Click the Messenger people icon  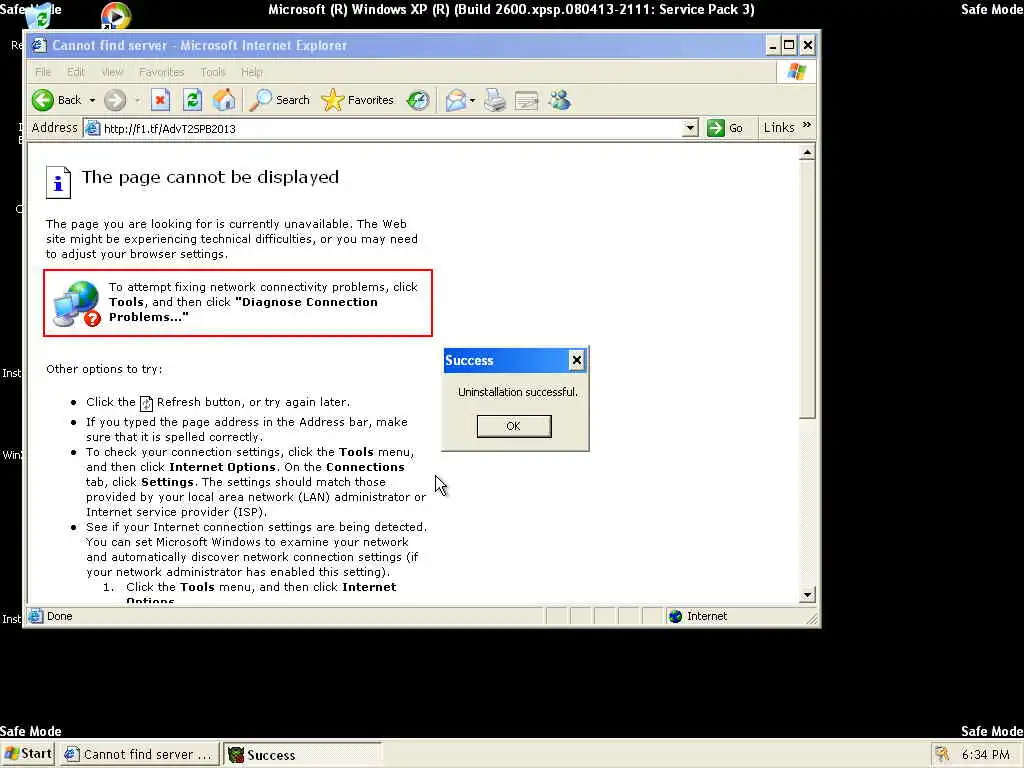[x=560, y=100]
